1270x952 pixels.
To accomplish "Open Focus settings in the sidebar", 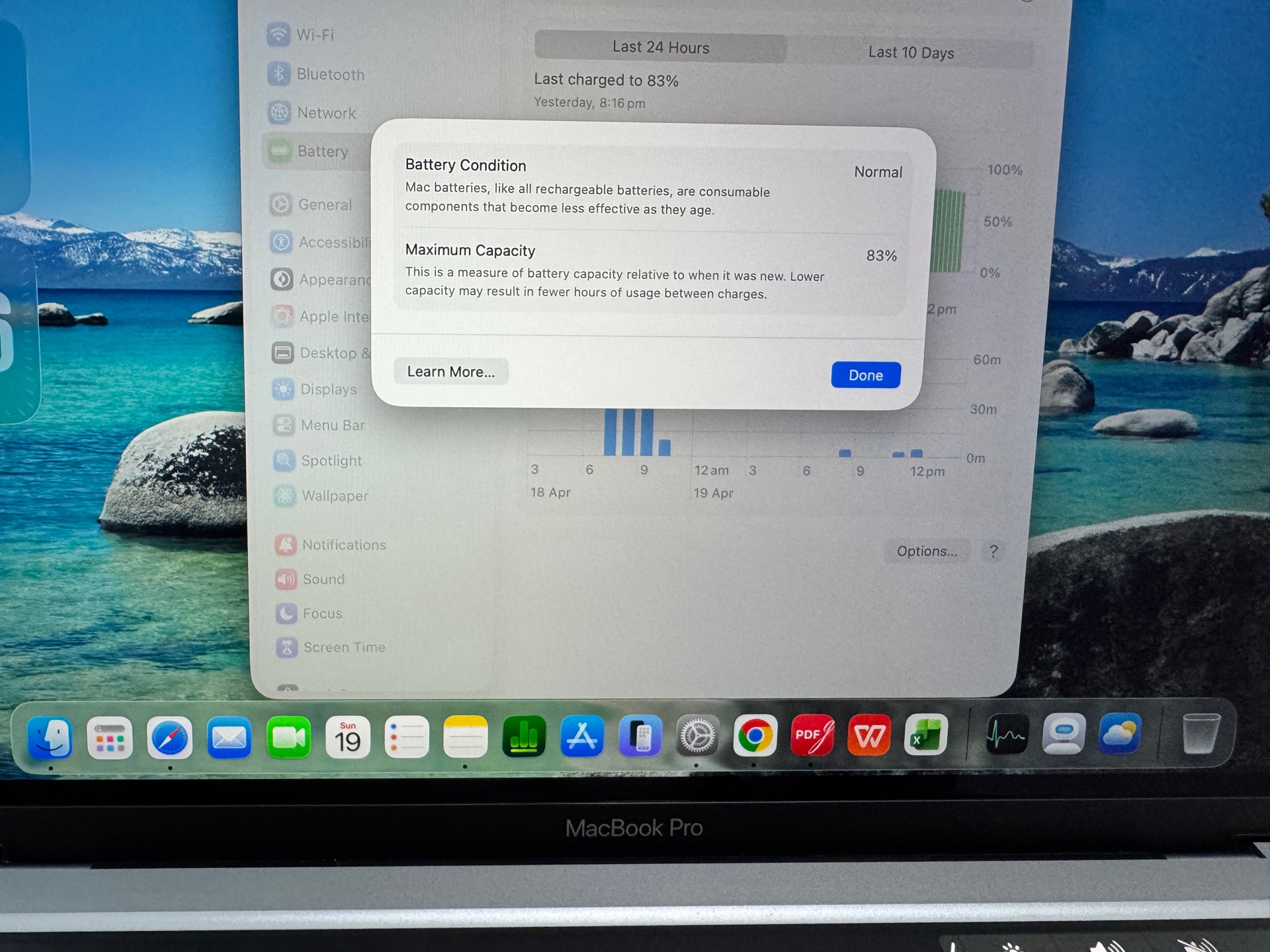I will 310,614.
